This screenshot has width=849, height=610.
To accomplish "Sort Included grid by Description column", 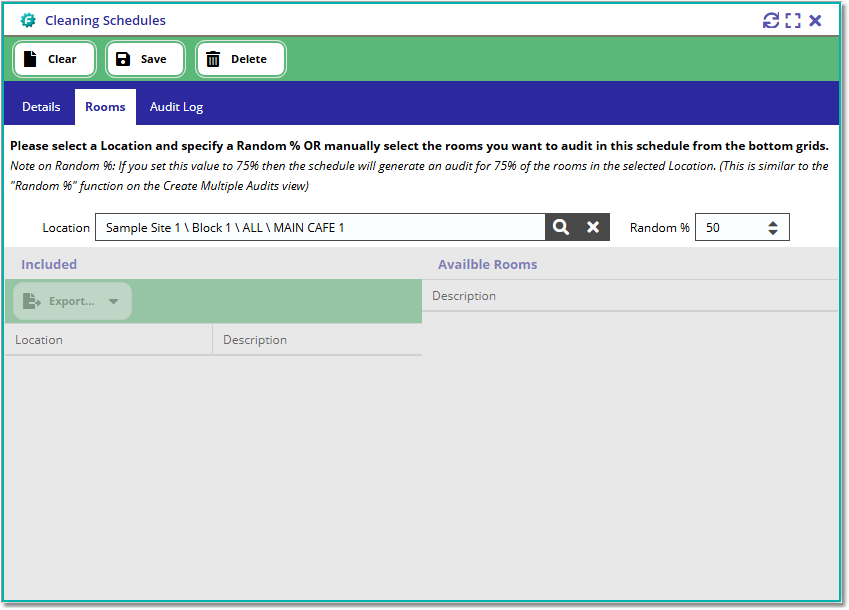I will tap(317, 340).
